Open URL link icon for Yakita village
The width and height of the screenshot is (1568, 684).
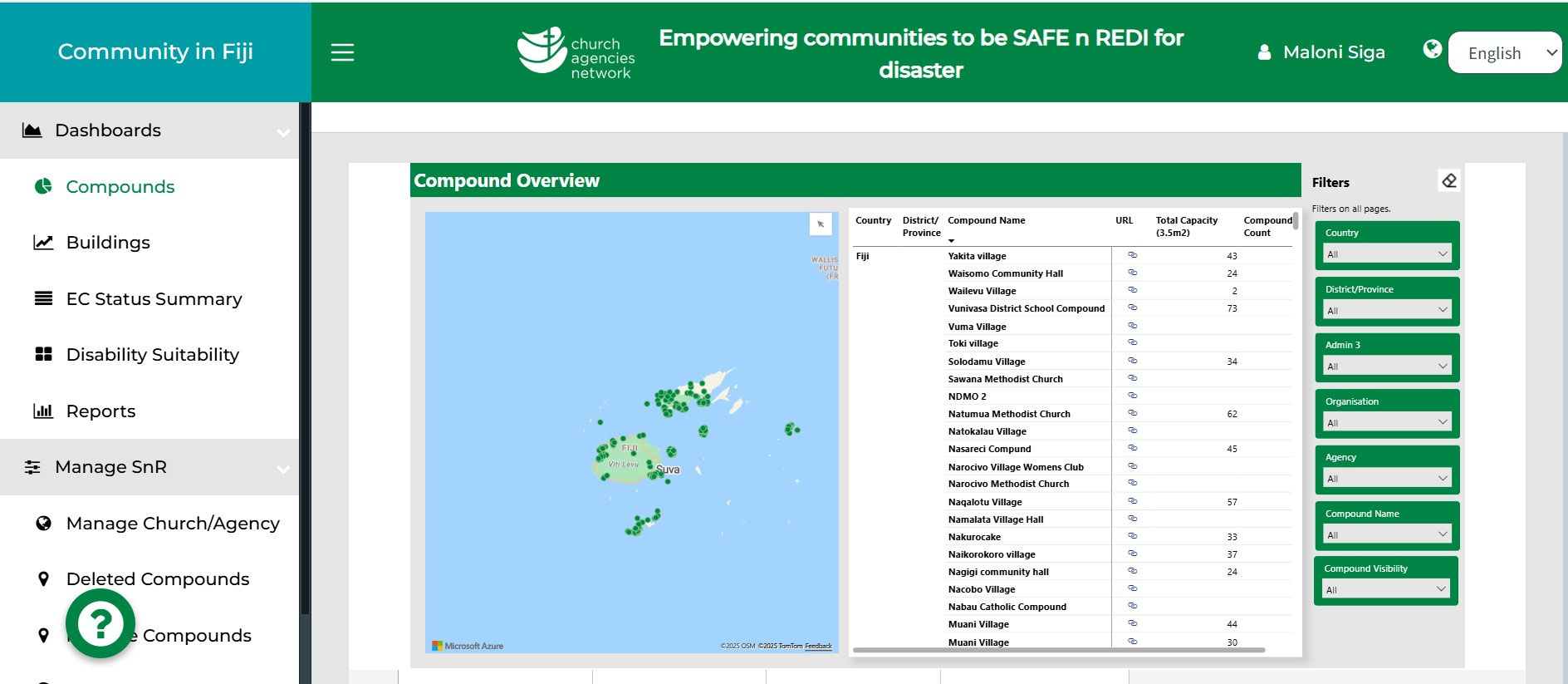click(1132, 255)
